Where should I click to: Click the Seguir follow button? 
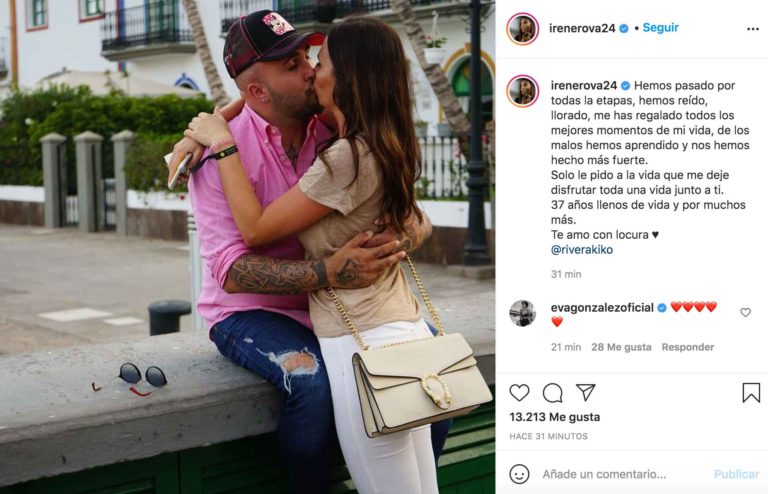(660, 28)
